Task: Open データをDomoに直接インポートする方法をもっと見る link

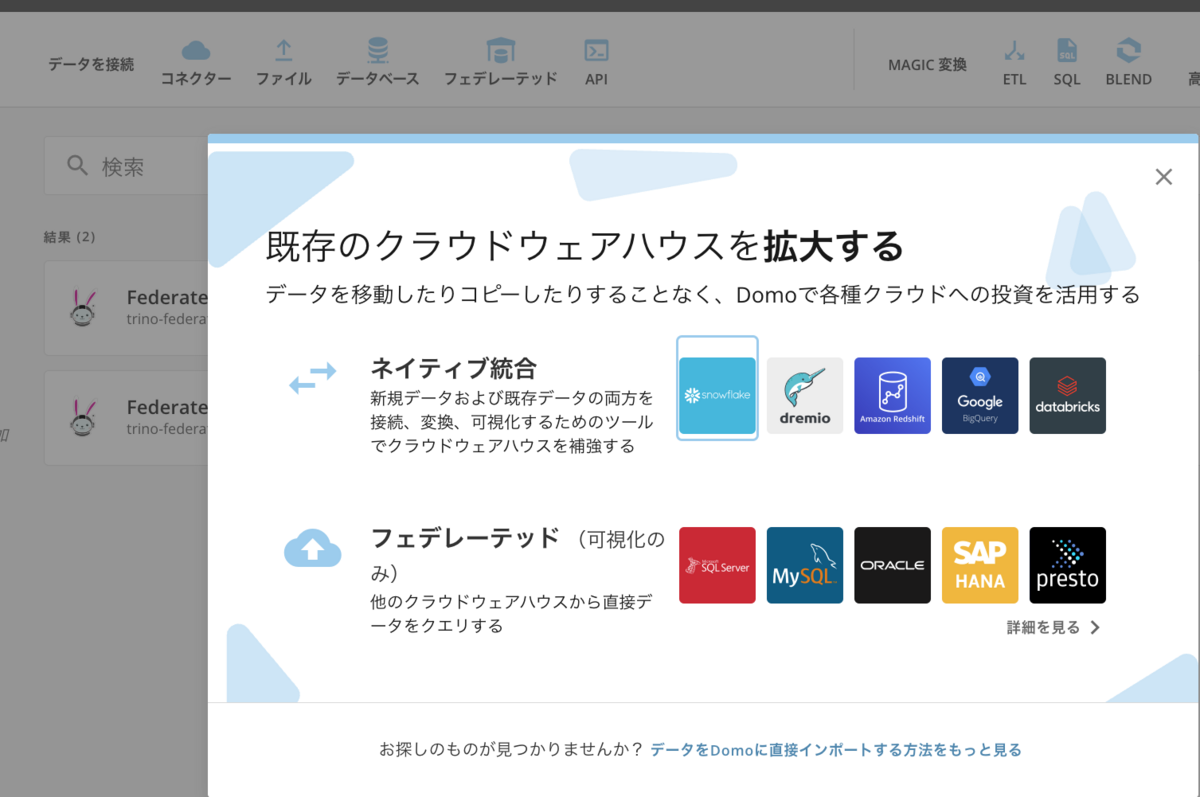Action: (x=836, y=750)
